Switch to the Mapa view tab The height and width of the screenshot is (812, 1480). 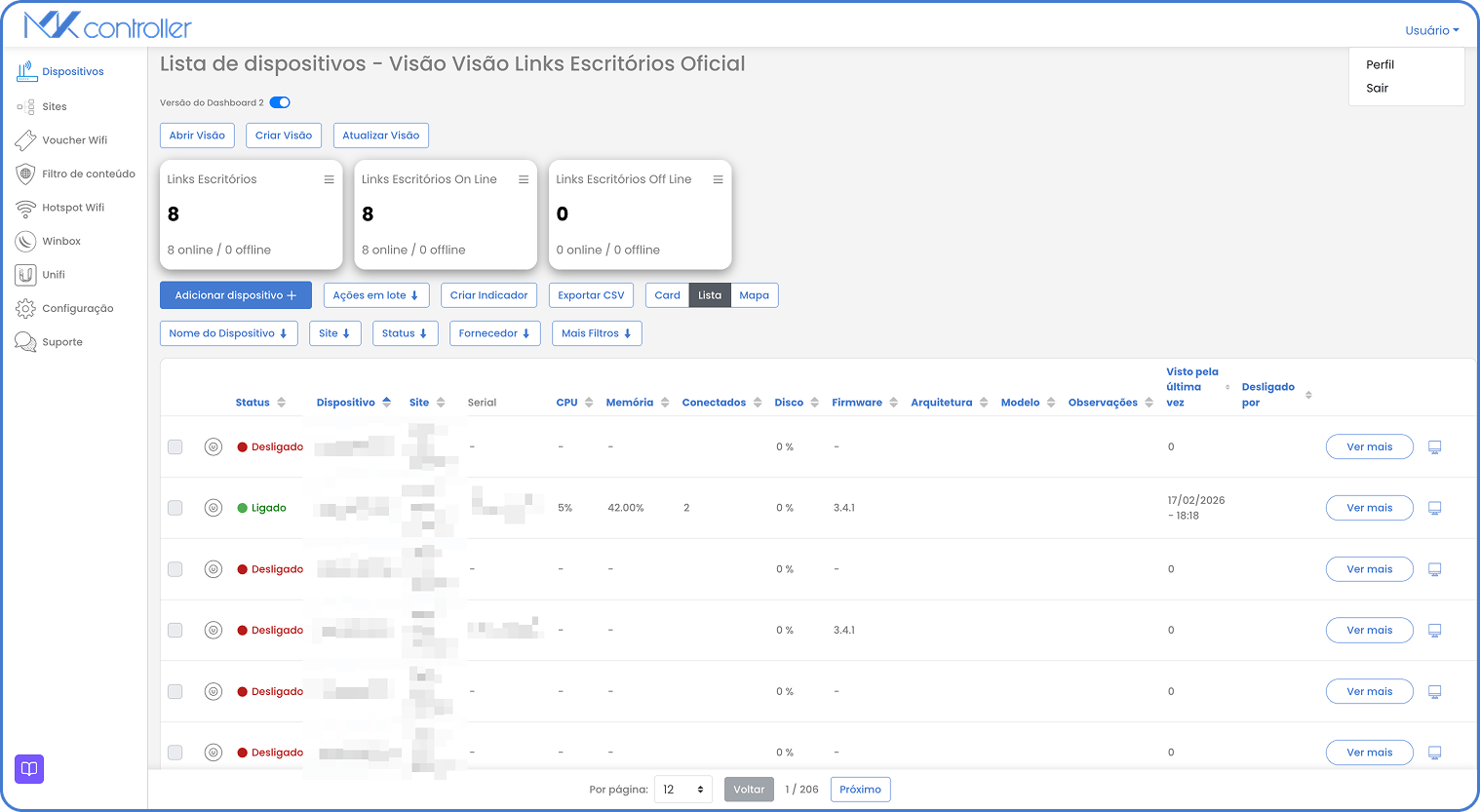(754, 294)
